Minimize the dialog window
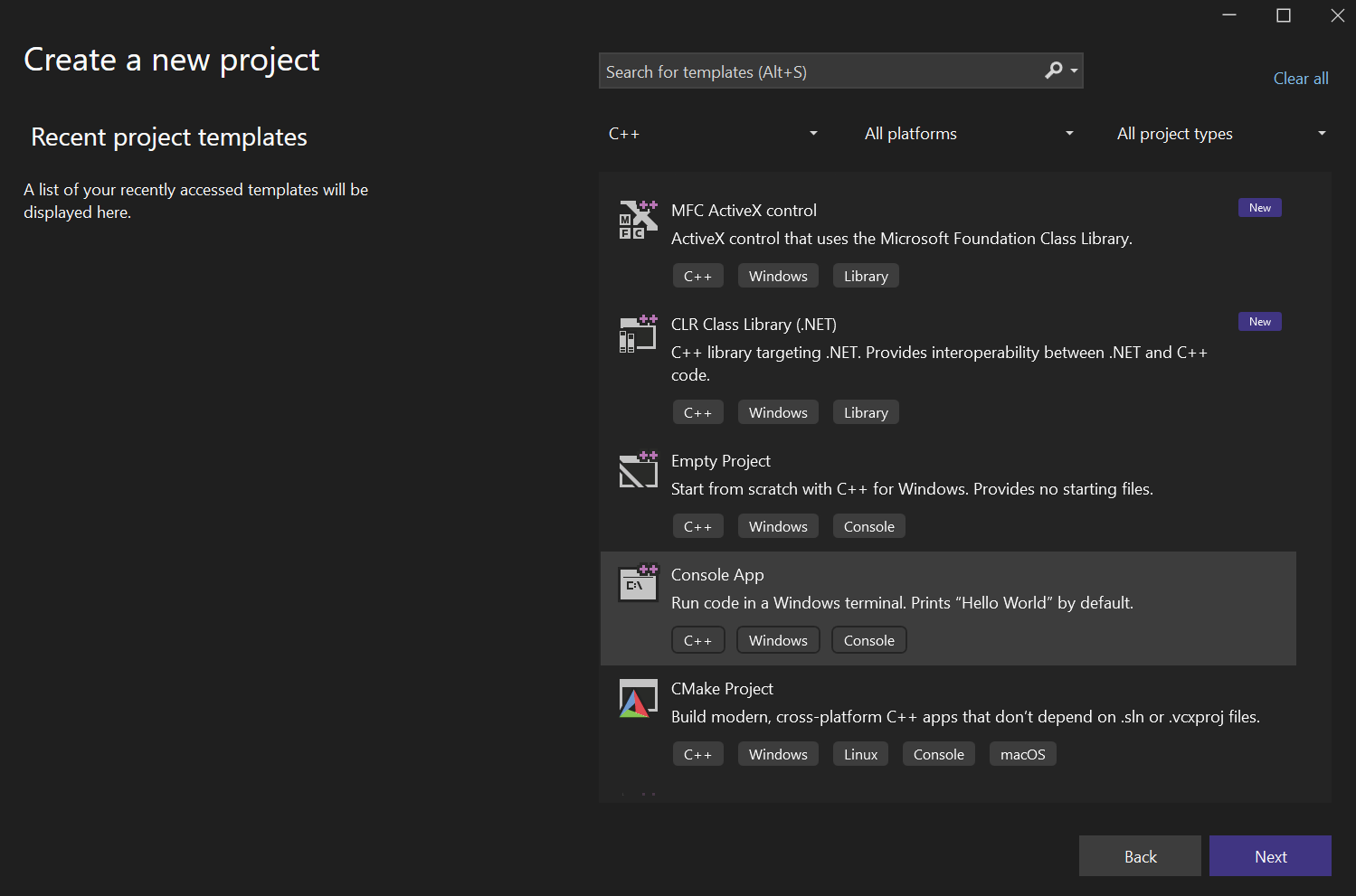Screen dimensions: 1356x896 pos(1228,15)
